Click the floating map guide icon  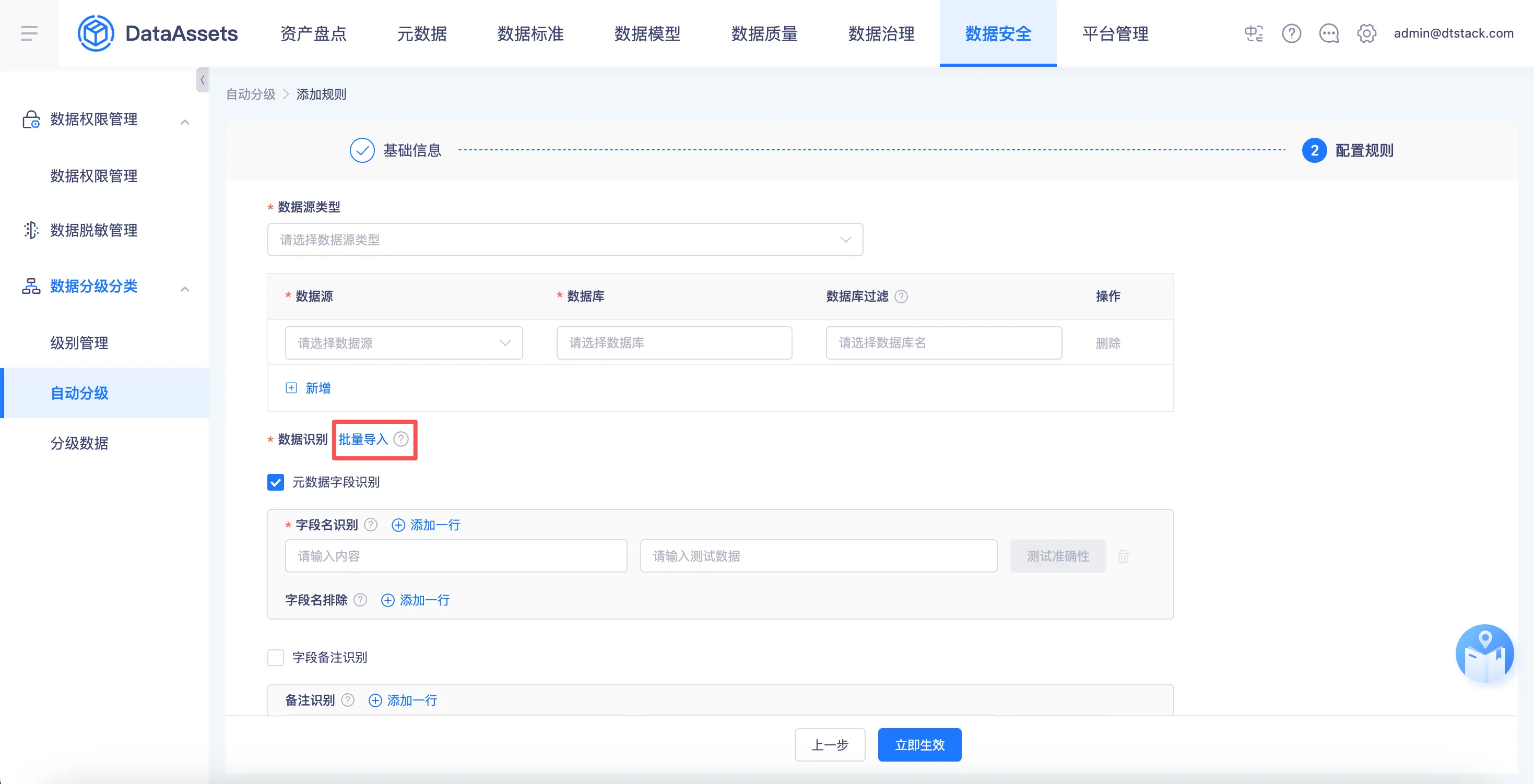pyautogui.click(x=1484, y=654)
